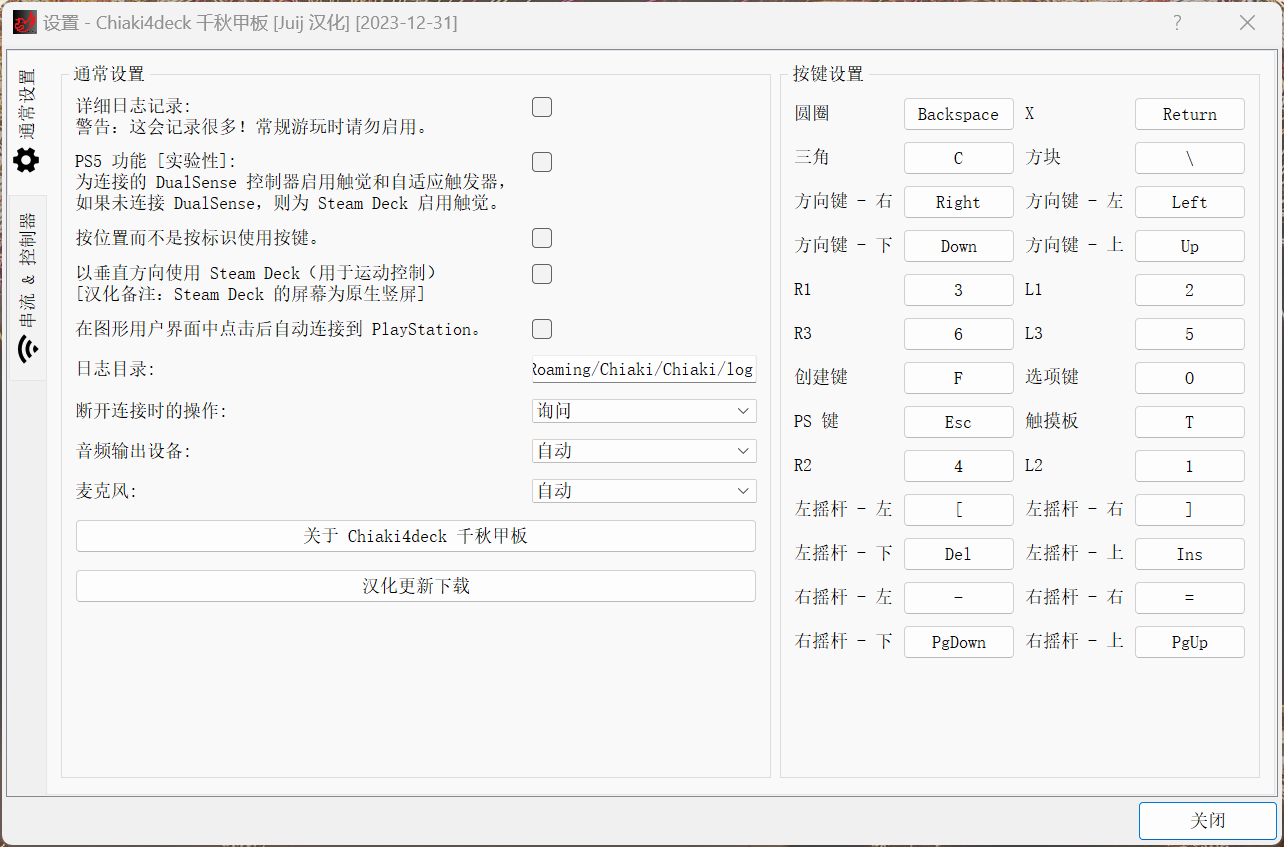The image size is (1284, 847).
Task: Click the 日志目录 path field
Action: click(x=643, y=369)
